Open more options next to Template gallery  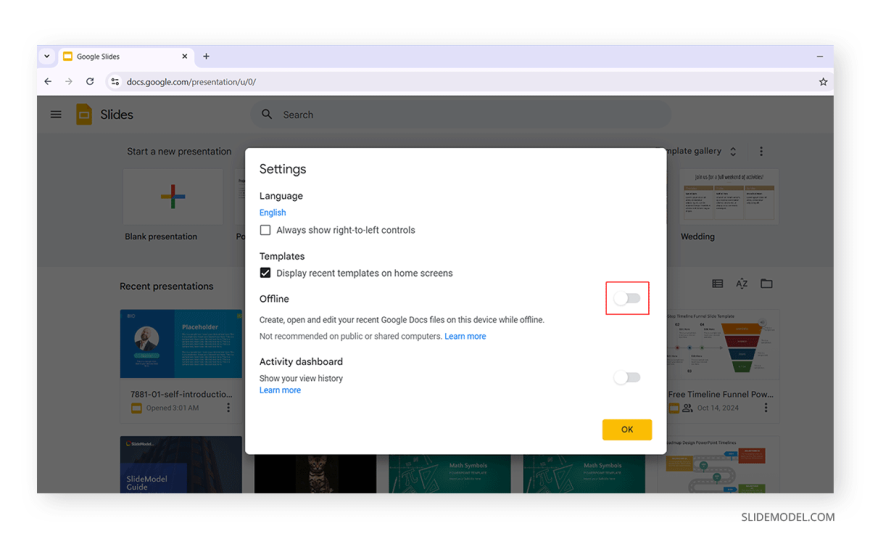tap(761, 151)
